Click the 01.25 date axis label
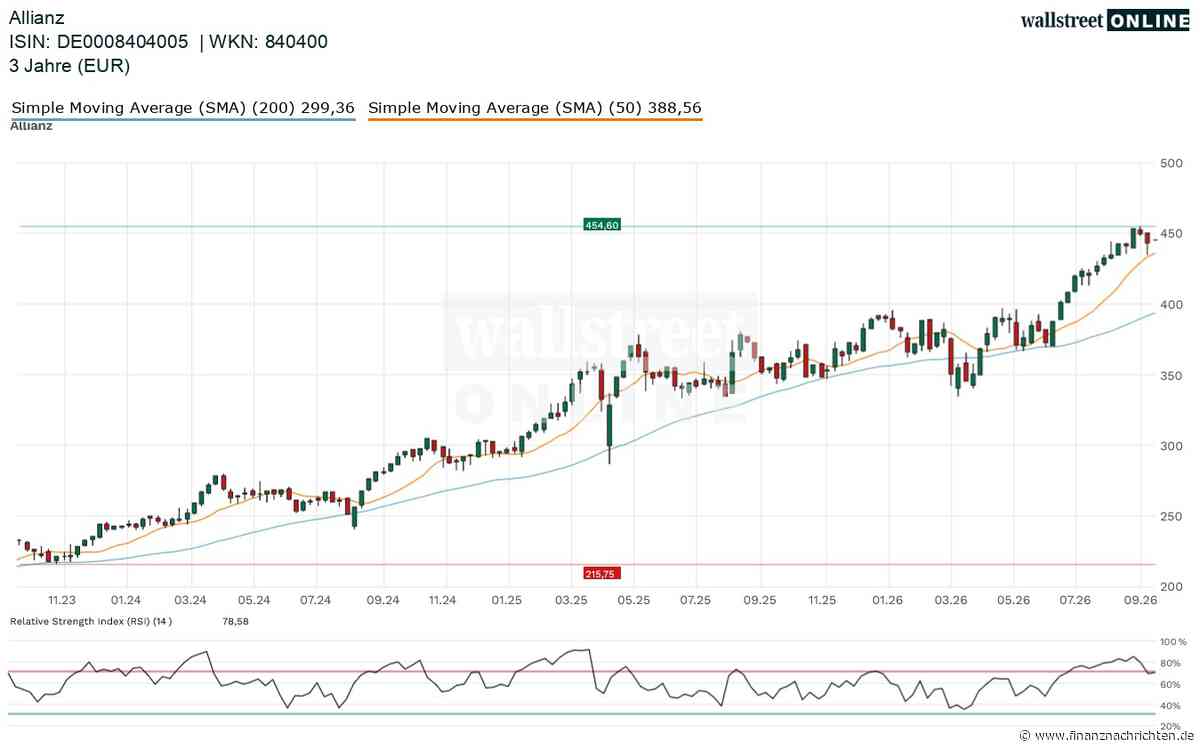The height and width of the screenshot is (750, 1200). coord(507,600)
